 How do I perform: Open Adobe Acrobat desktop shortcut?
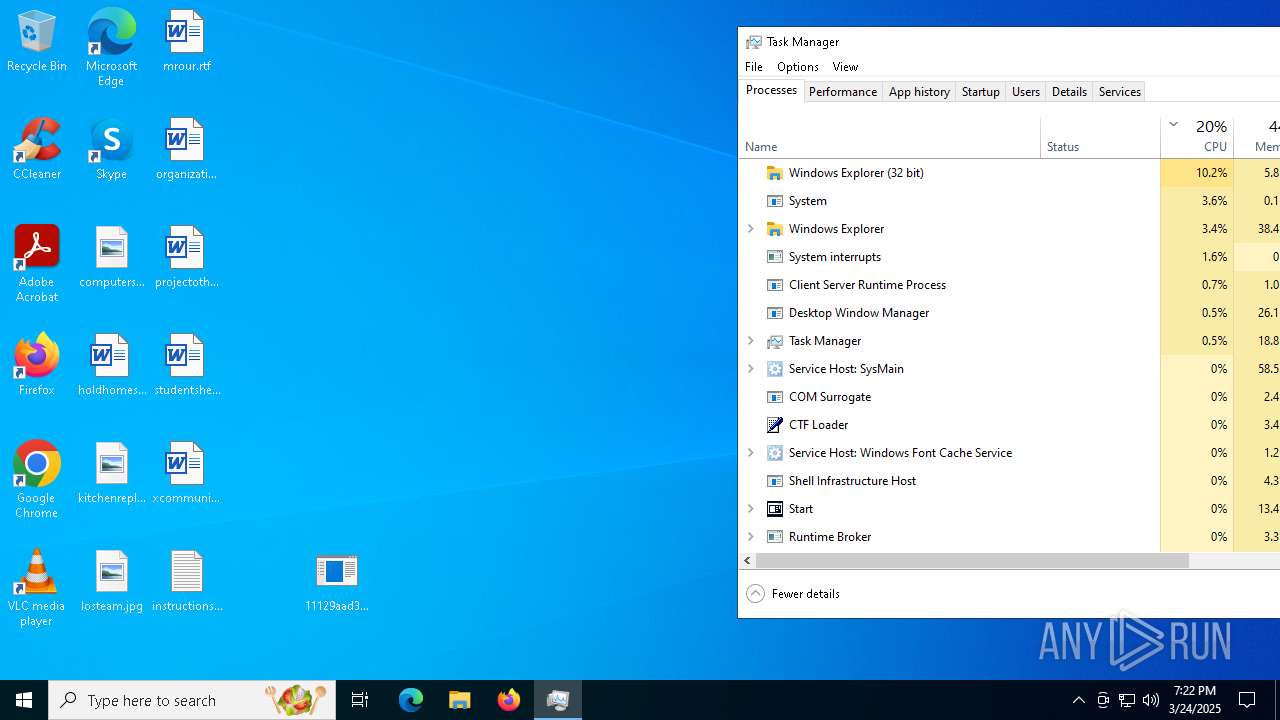[x=37, y=264]
